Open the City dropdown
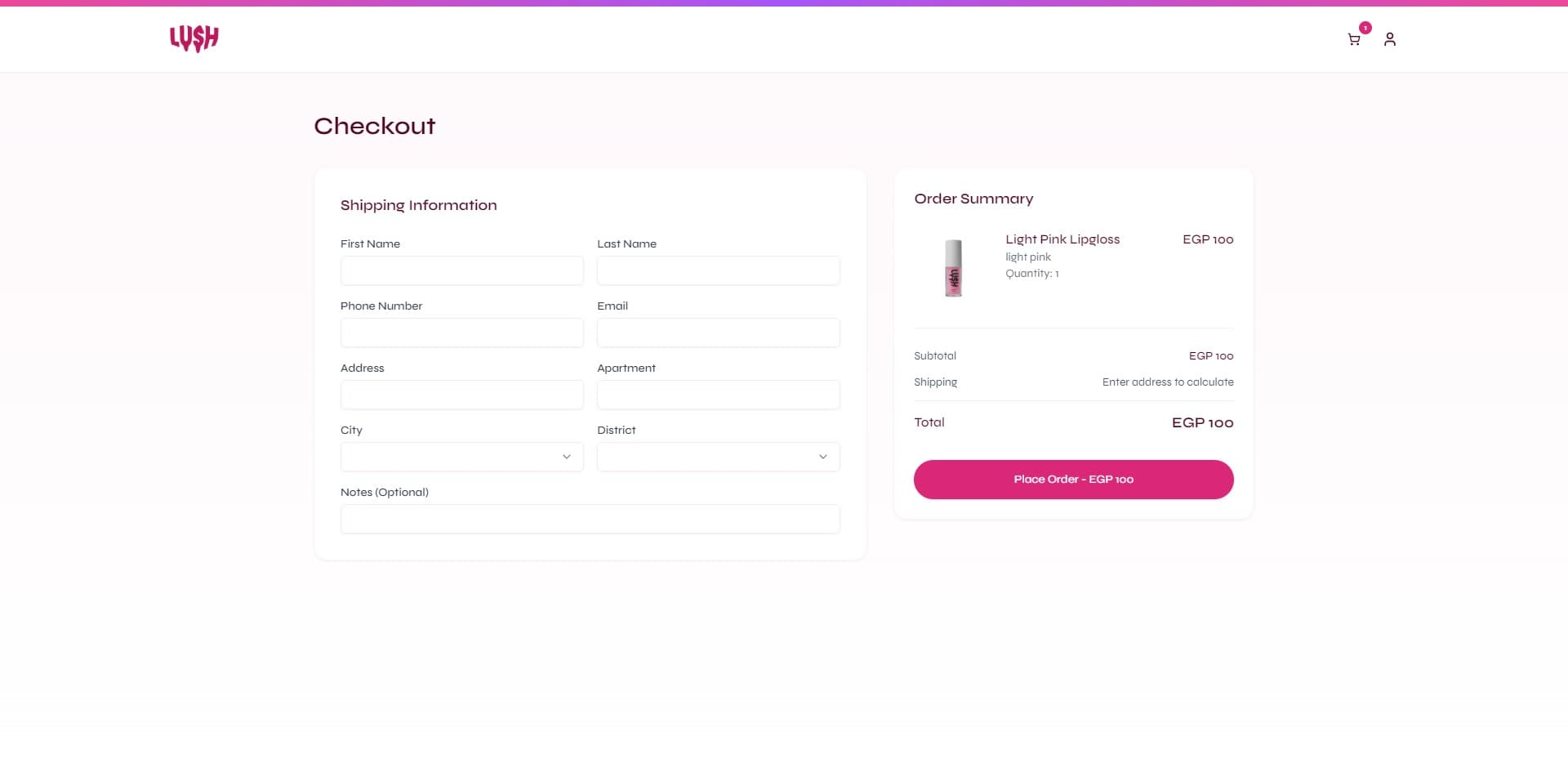 point(461,457)
